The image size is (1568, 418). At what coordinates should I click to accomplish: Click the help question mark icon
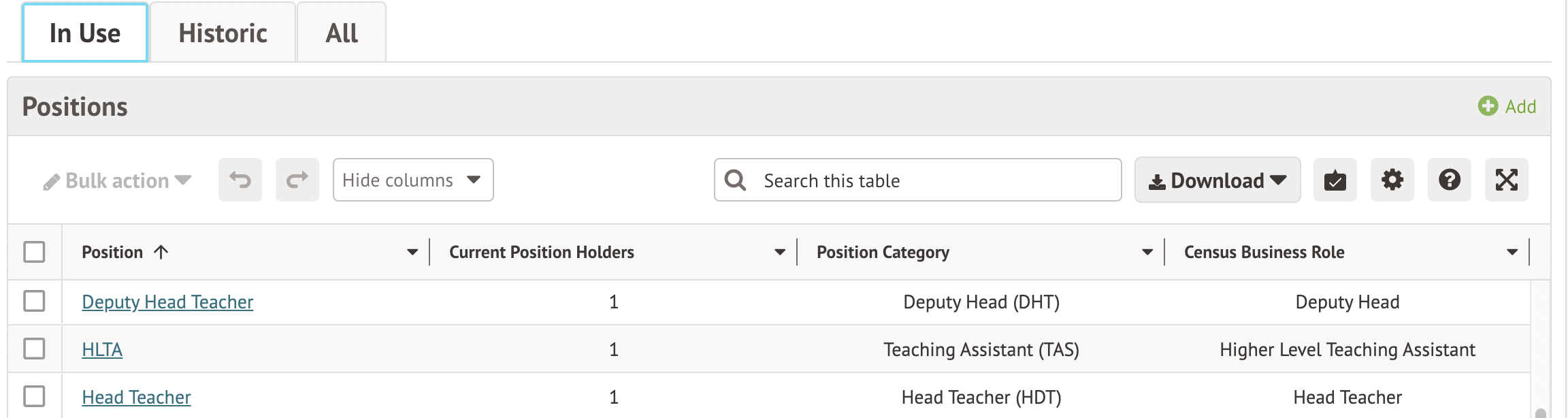point(1449,180)
